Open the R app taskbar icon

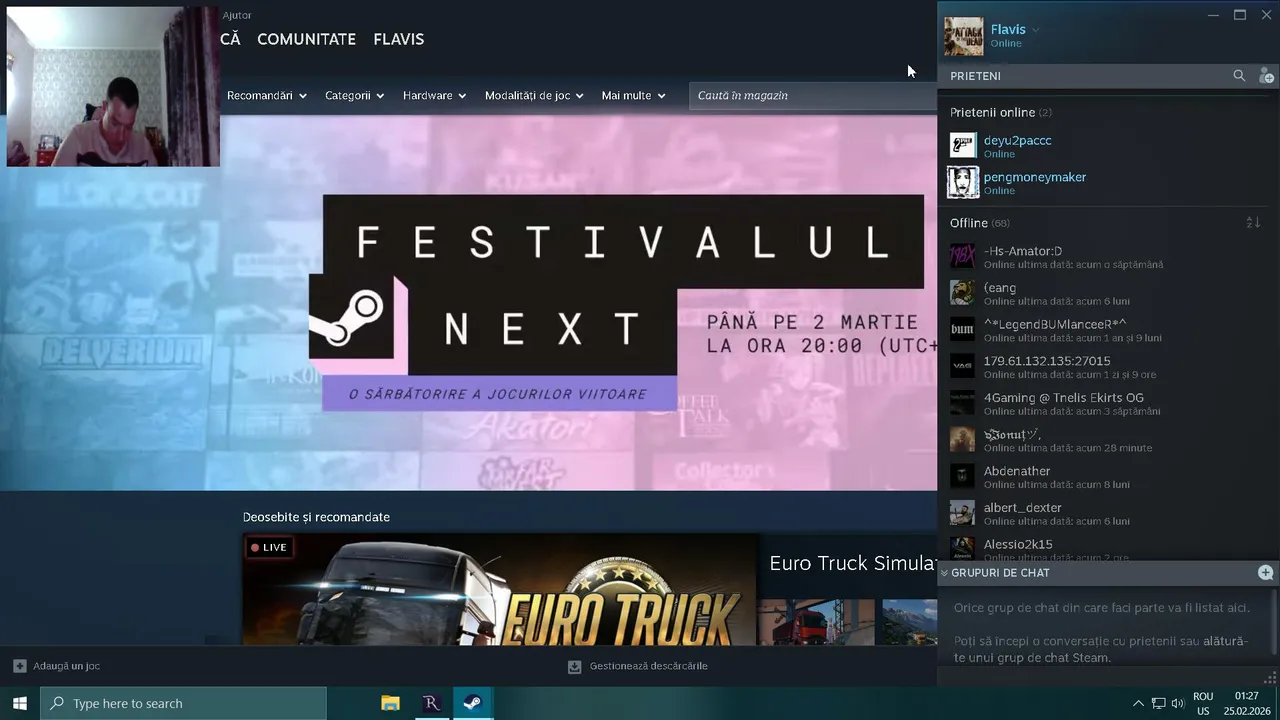pos(431,703)
